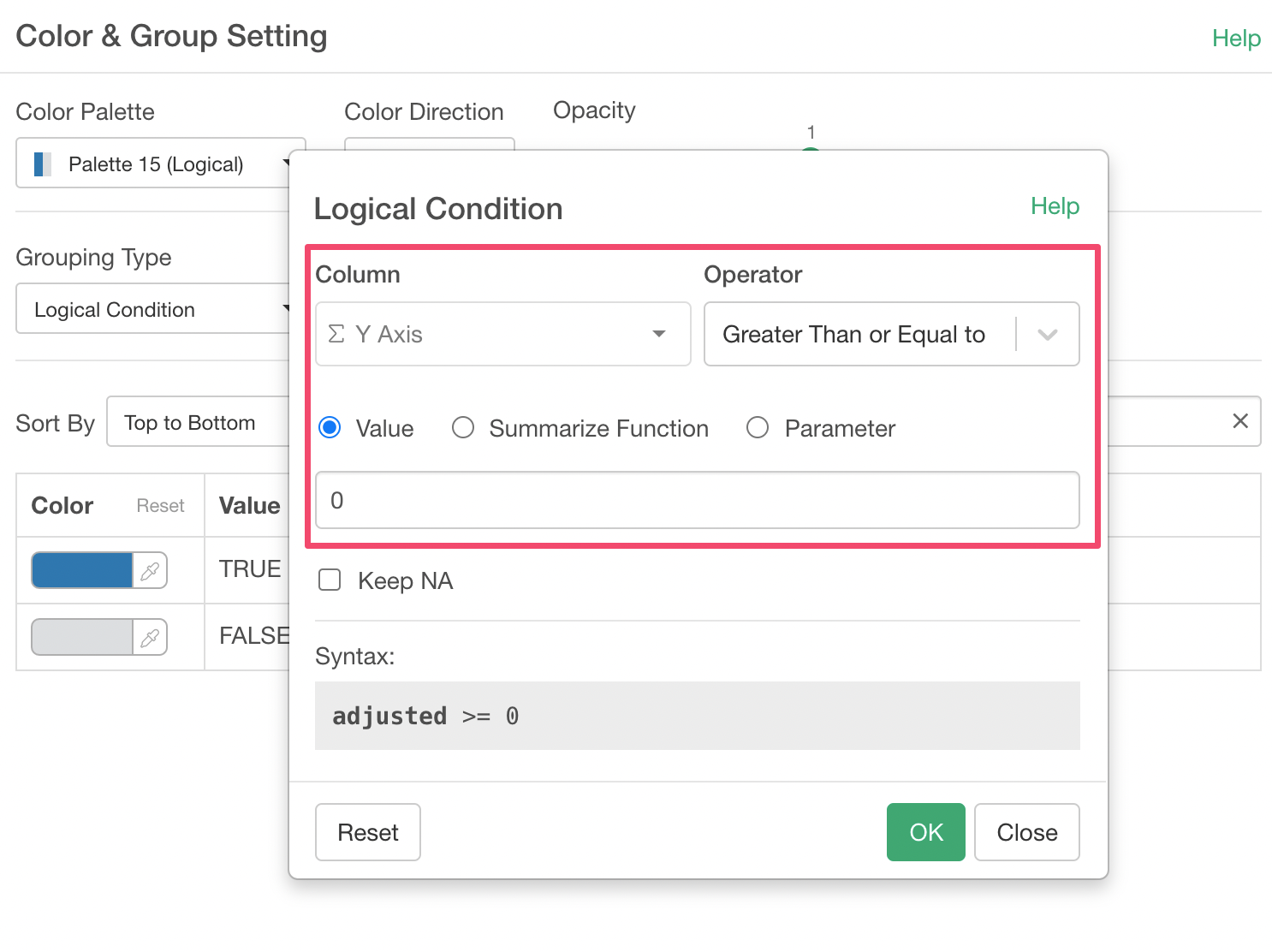The image size is (1272, 952).
Task: Click the Close button in dialog
Action: point(1026,832)
